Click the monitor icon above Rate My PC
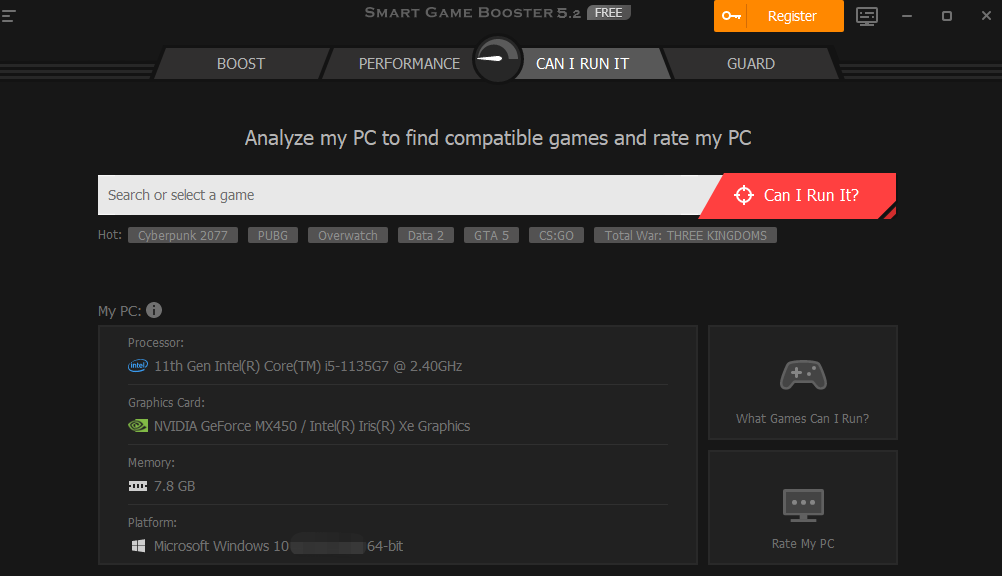Screen dimensions: 1002x576 (803, 505)
